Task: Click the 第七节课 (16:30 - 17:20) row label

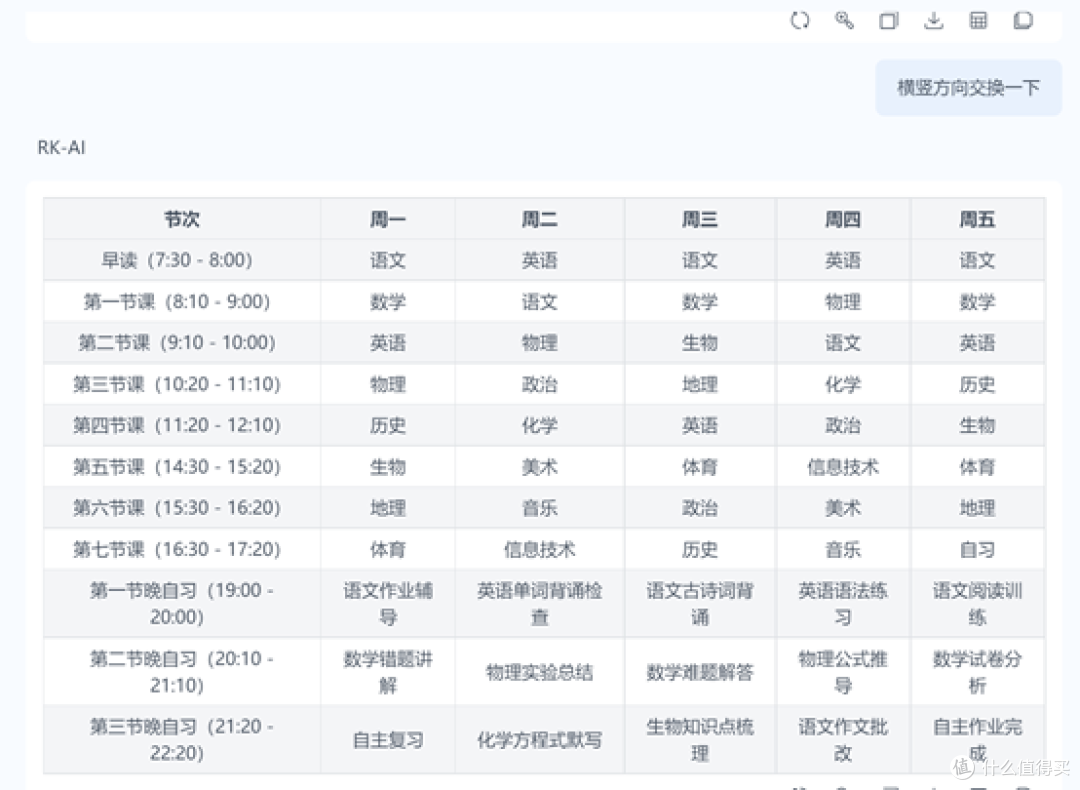Action: (x=177, y=550)
